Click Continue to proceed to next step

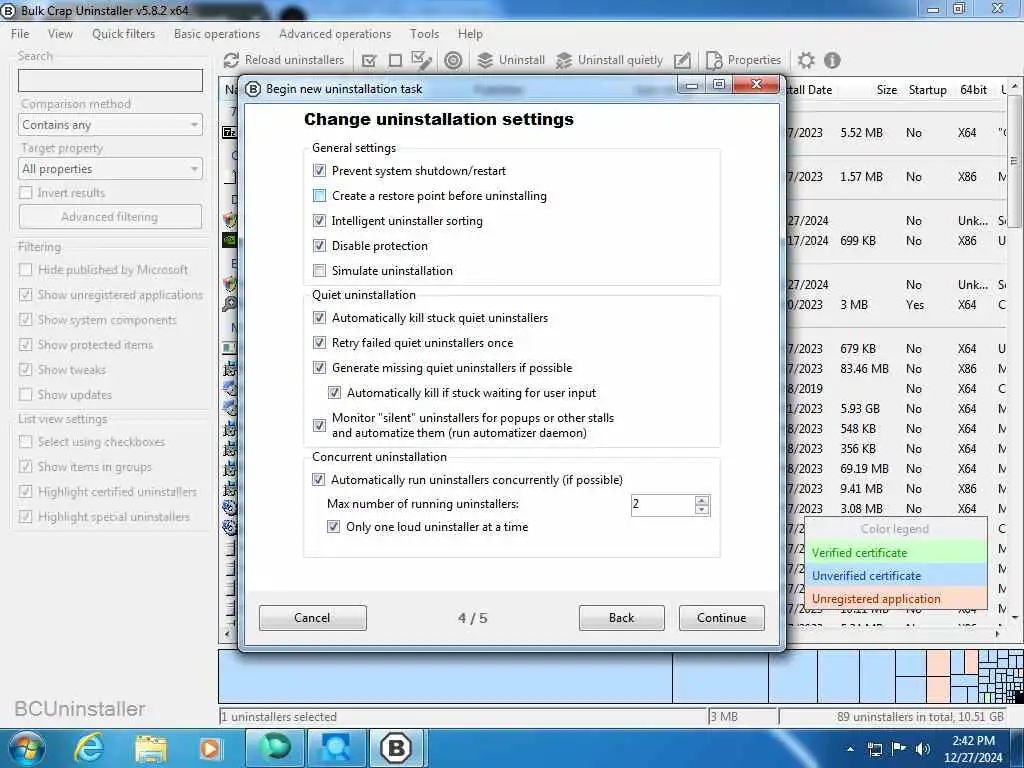(722, 618)
